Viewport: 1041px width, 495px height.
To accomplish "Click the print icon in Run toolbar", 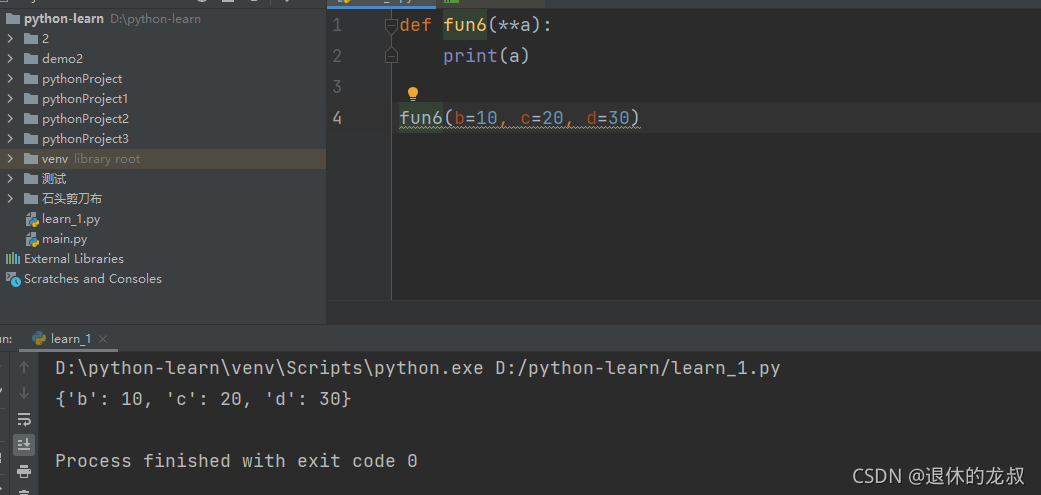I will [x=24, y=472].
